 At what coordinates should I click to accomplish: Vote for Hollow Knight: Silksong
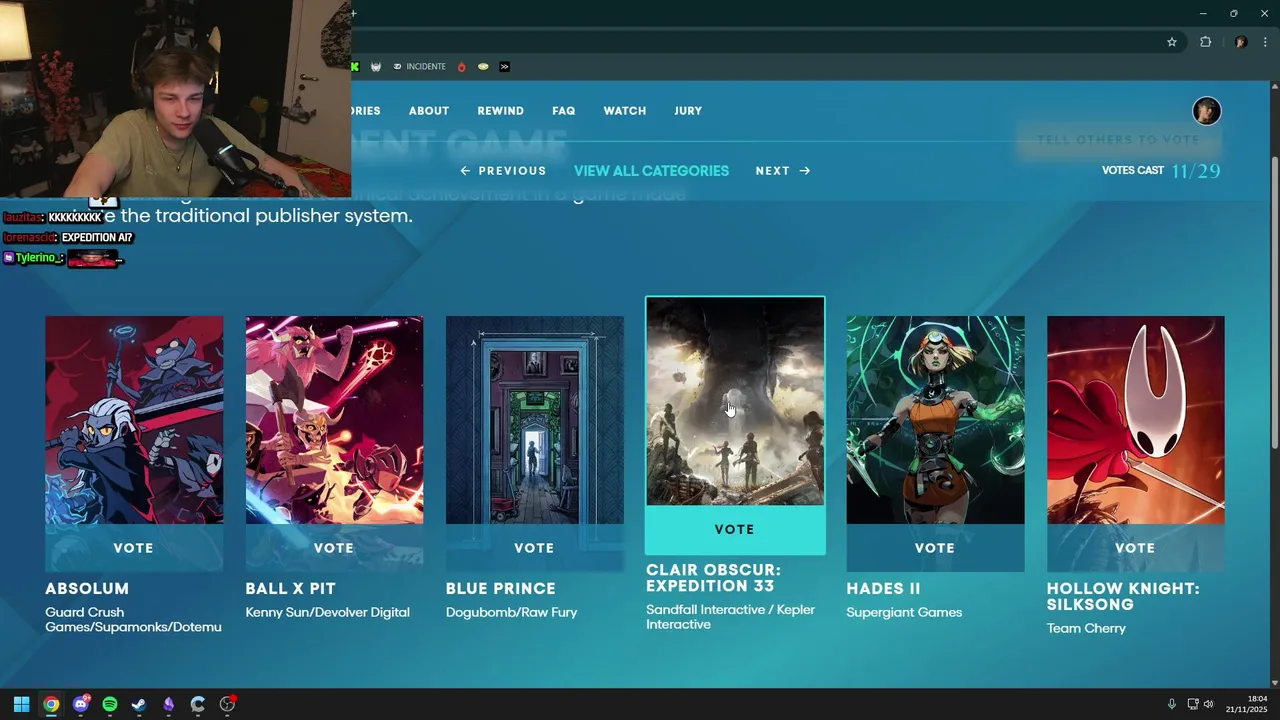pos(1135,548)
